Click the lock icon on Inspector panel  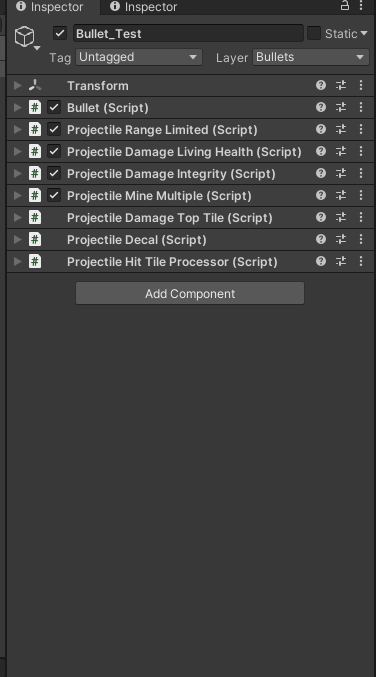[x=344, y=5]
